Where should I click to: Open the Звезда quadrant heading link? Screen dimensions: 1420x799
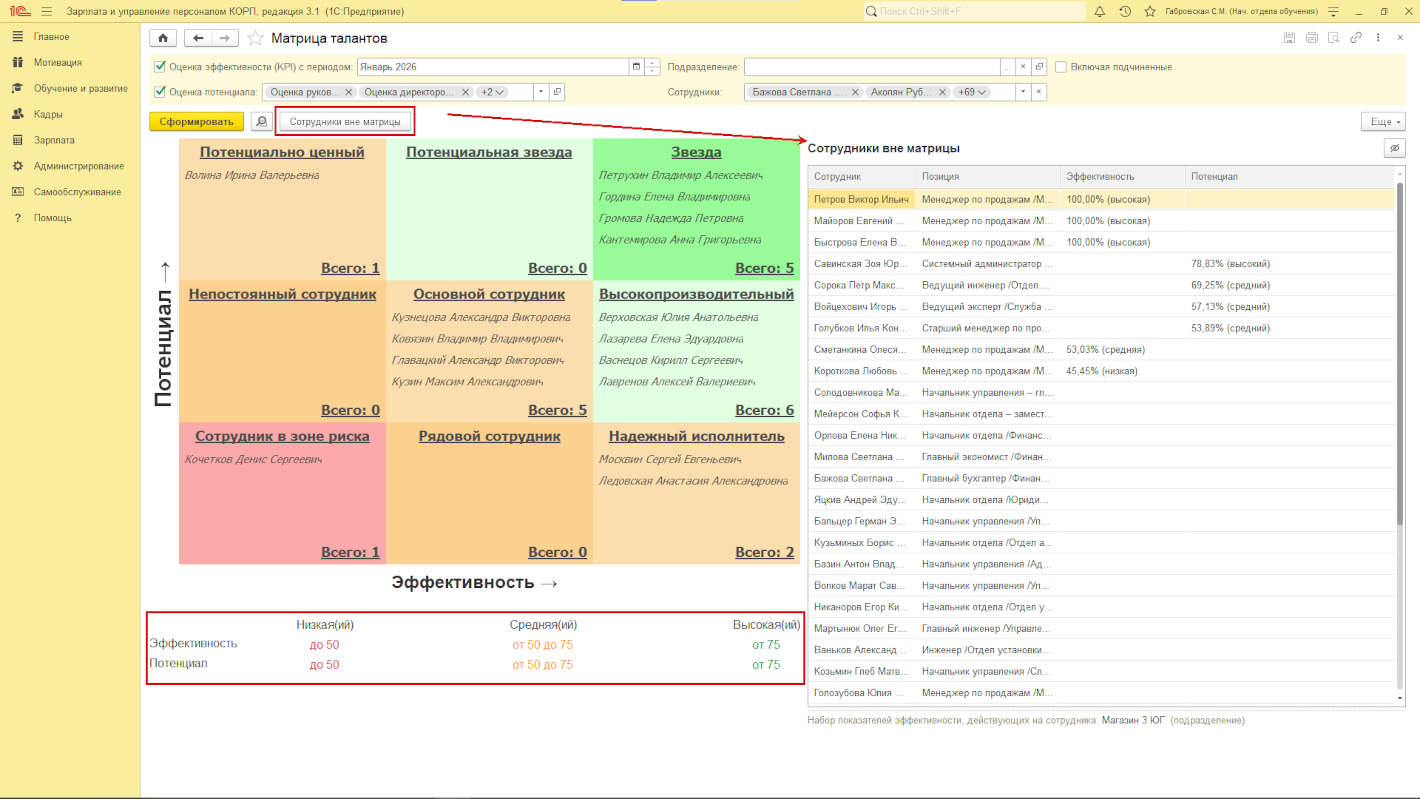[x=696, y=153]
